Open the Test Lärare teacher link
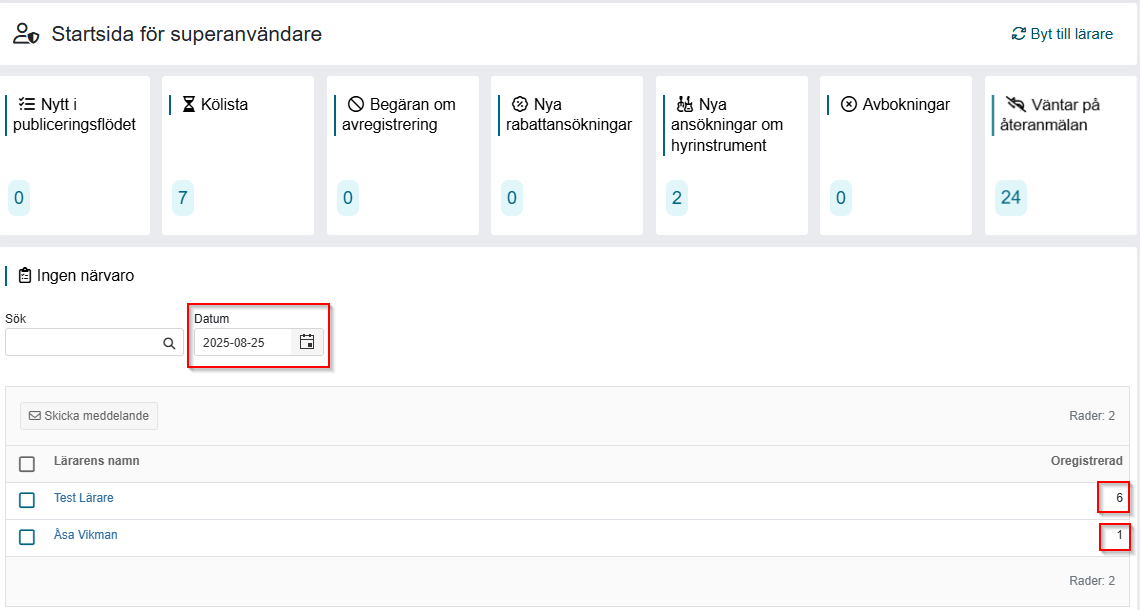This screenshot has height=610, width=1140. coord(84,498)
